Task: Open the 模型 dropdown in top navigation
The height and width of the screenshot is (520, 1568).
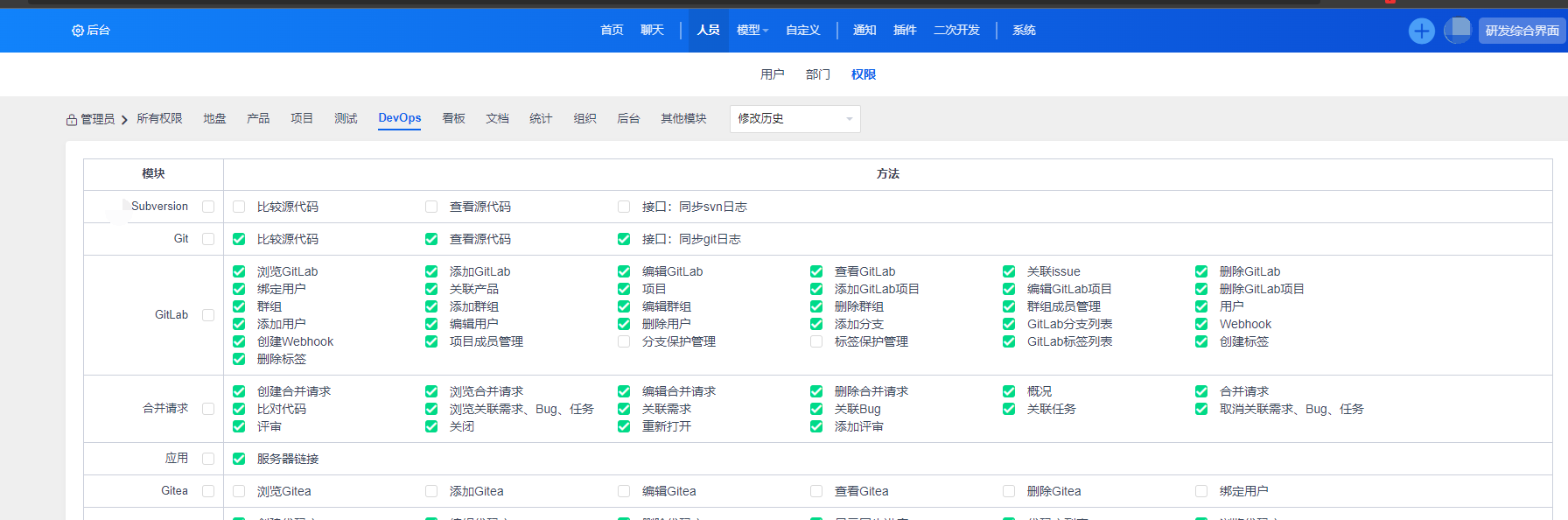Action: [752, 31]
